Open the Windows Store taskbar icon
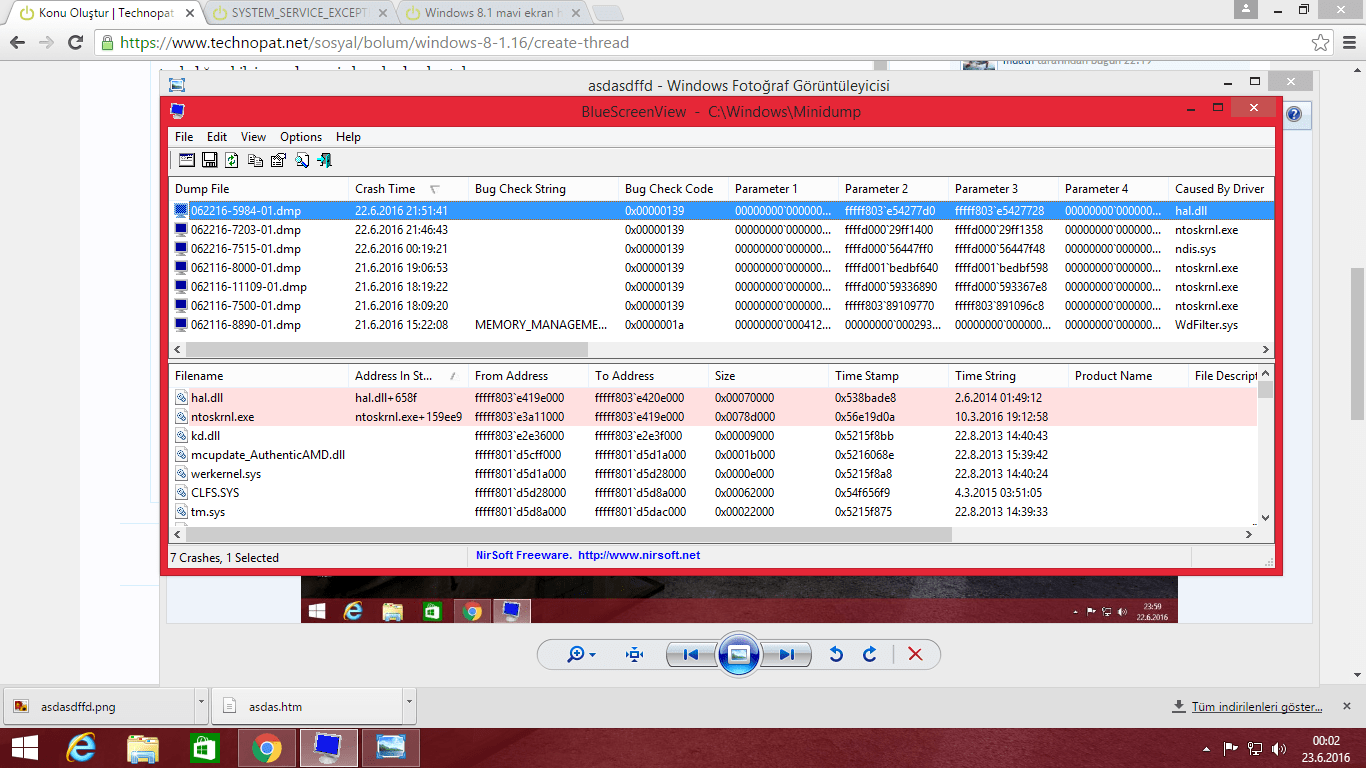This screenshot has height=768, width=1366. click(x=205, y=748)
